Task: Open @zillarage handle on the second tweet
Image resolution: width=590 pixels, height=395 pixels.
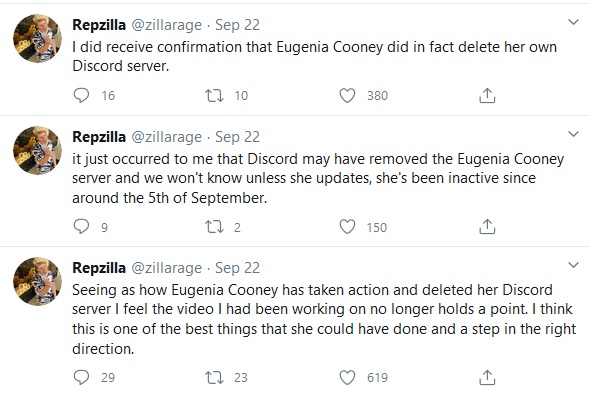Action: [166, 137]
